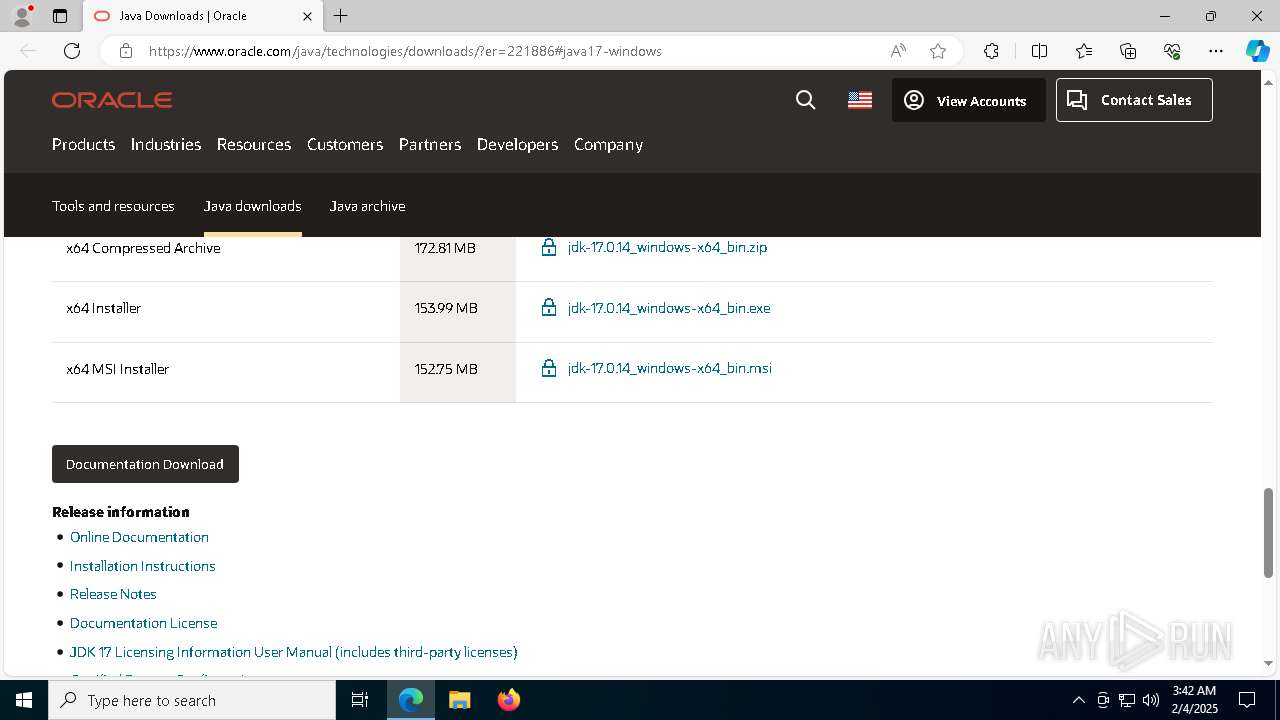Switch to Java archive tab
This screenshot has height=720, width=1280.
point(367,206)
